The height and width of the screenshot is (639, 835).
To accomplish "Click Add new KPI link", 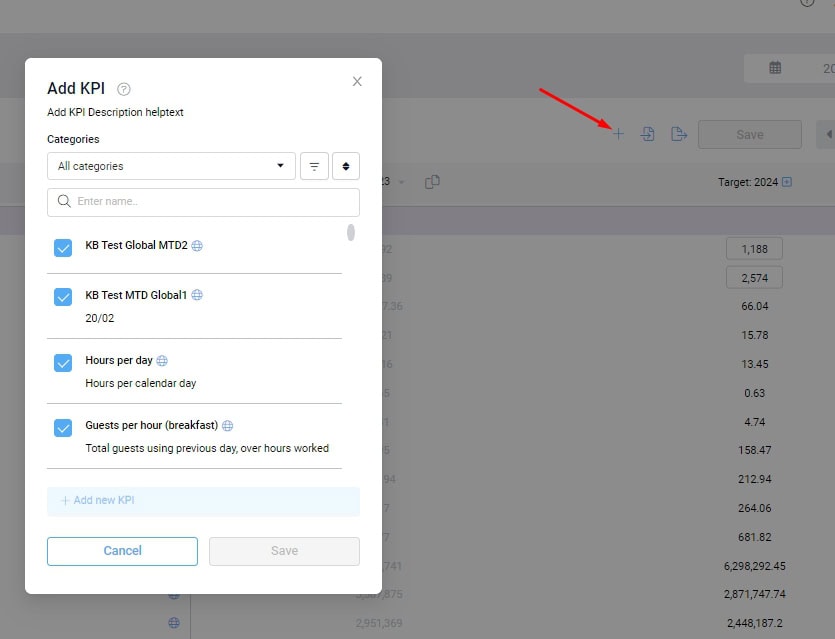I will [x=98, y=500].
